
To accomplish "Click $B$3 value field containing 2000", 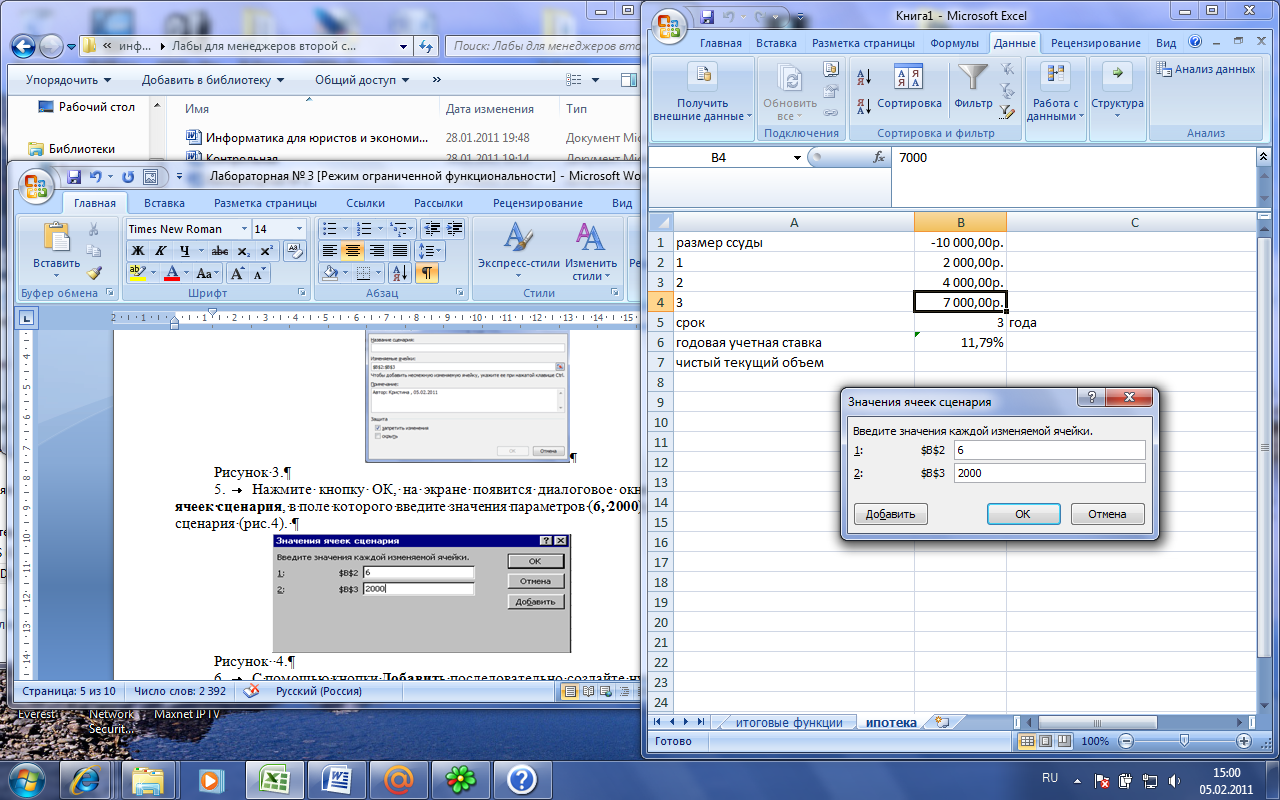I will (x=1049, y=473).
